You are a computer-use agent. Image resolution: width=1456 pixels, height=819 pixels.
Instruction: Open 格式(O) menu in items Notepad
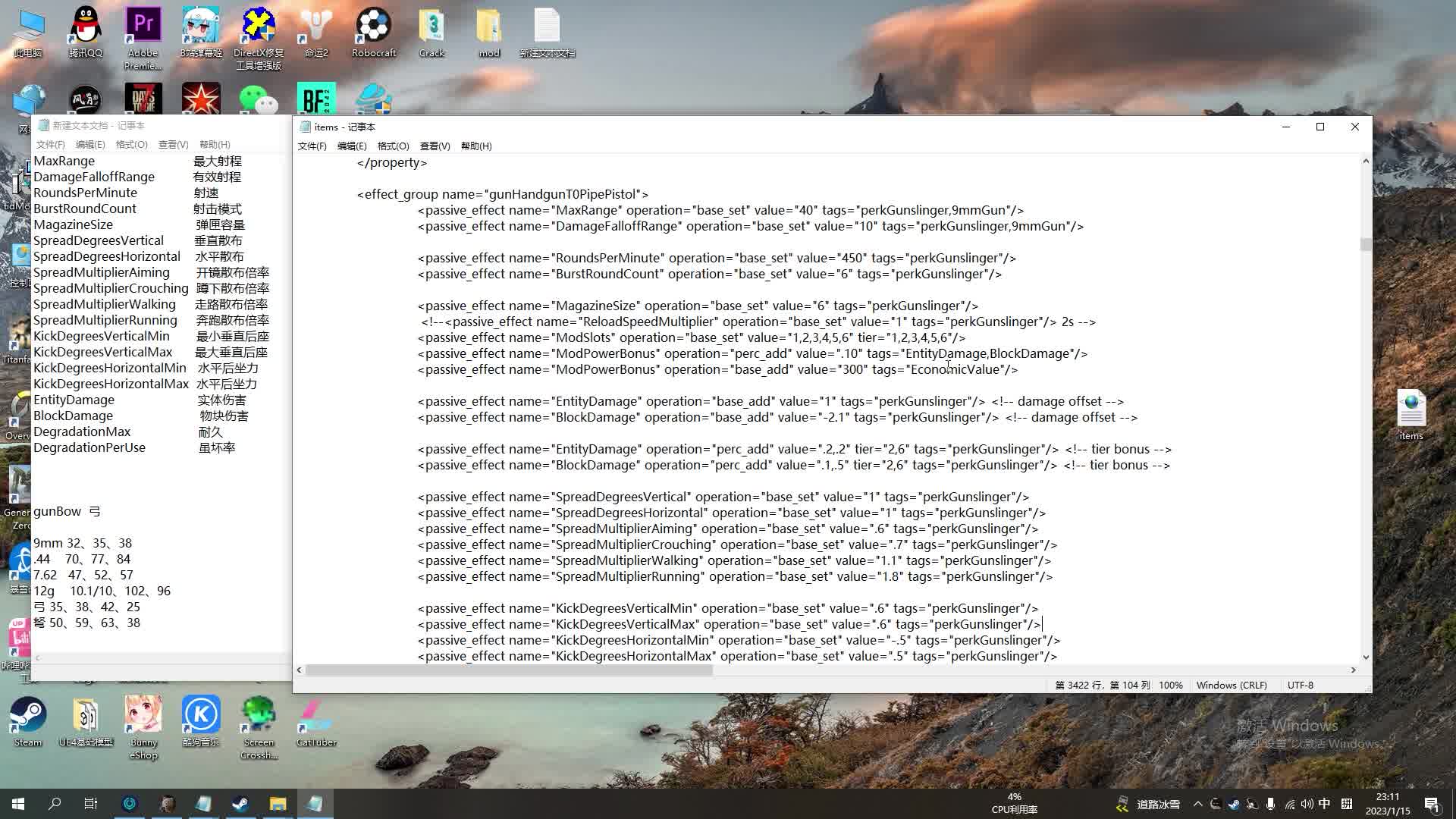coord(393,146)
